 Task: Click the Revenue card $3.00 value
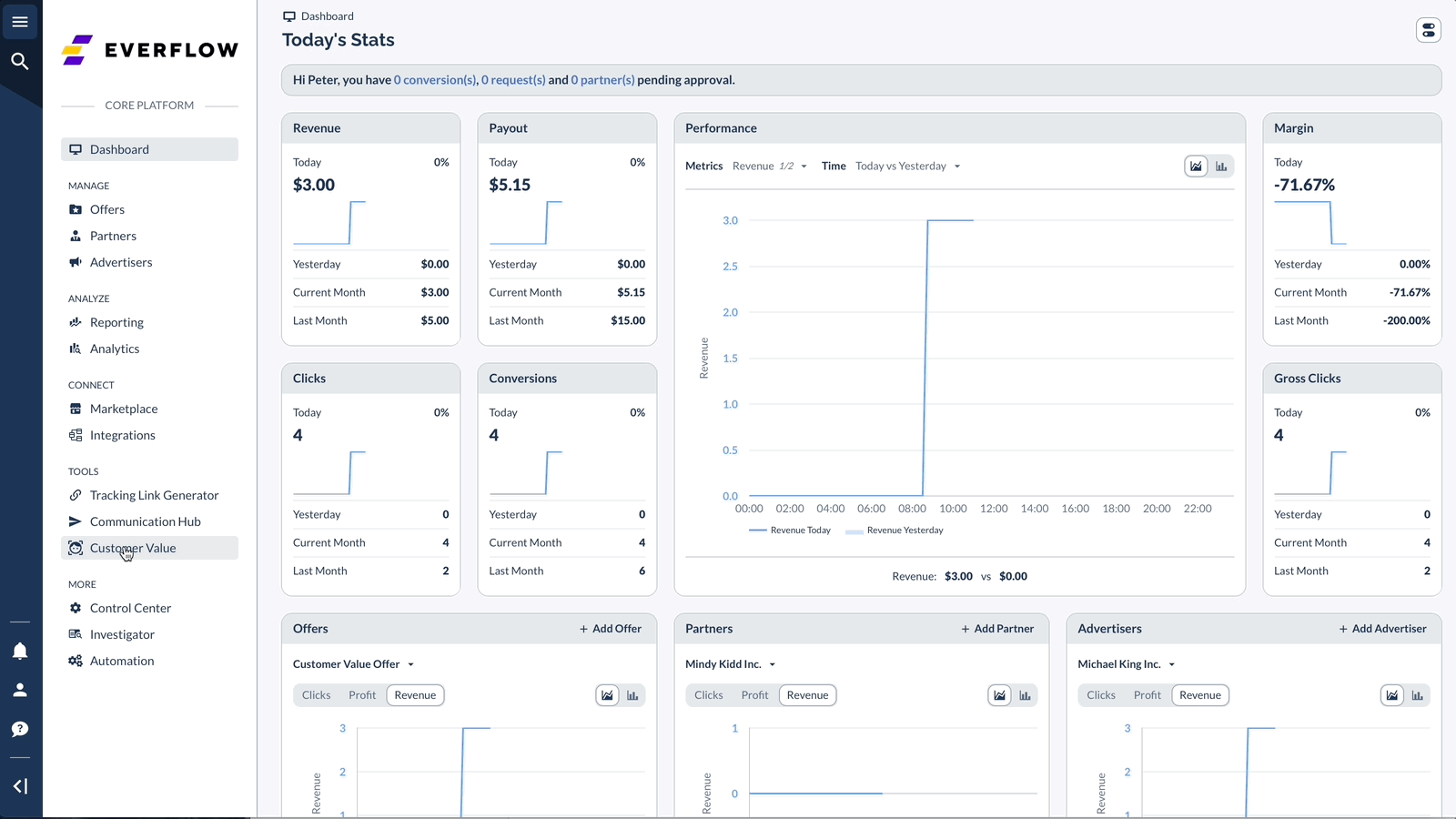pyautogui.click(x=314, y=185)
